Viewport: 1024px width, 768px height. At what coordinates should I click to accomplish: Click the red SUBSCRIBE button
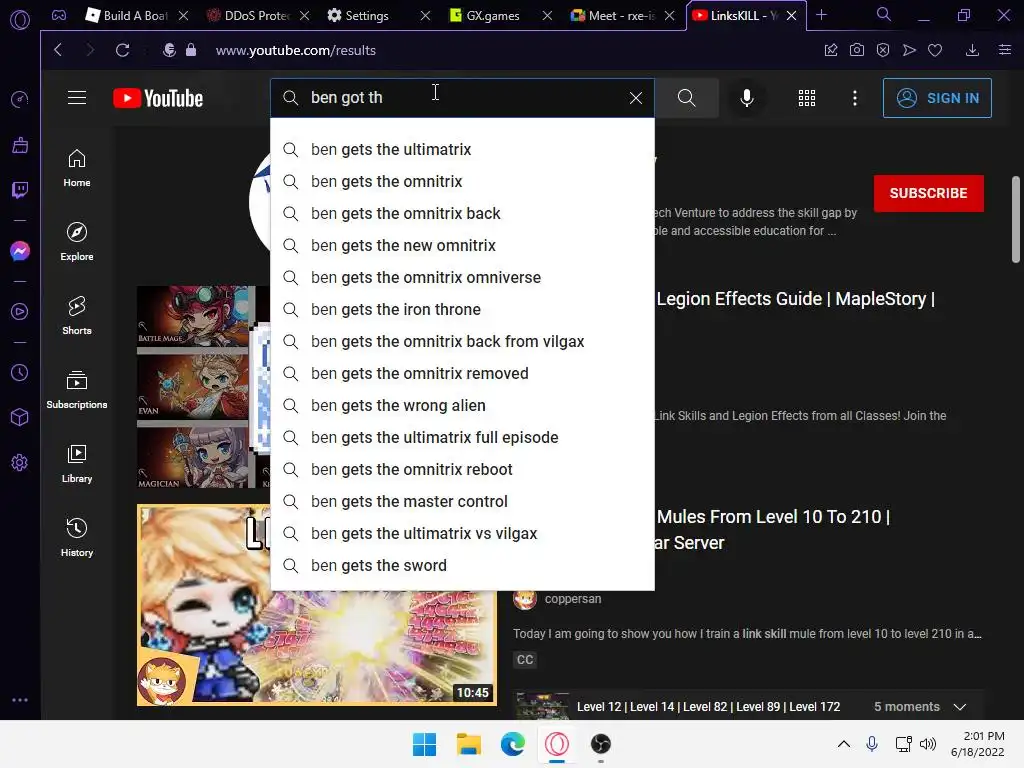[x=929, y=193]
